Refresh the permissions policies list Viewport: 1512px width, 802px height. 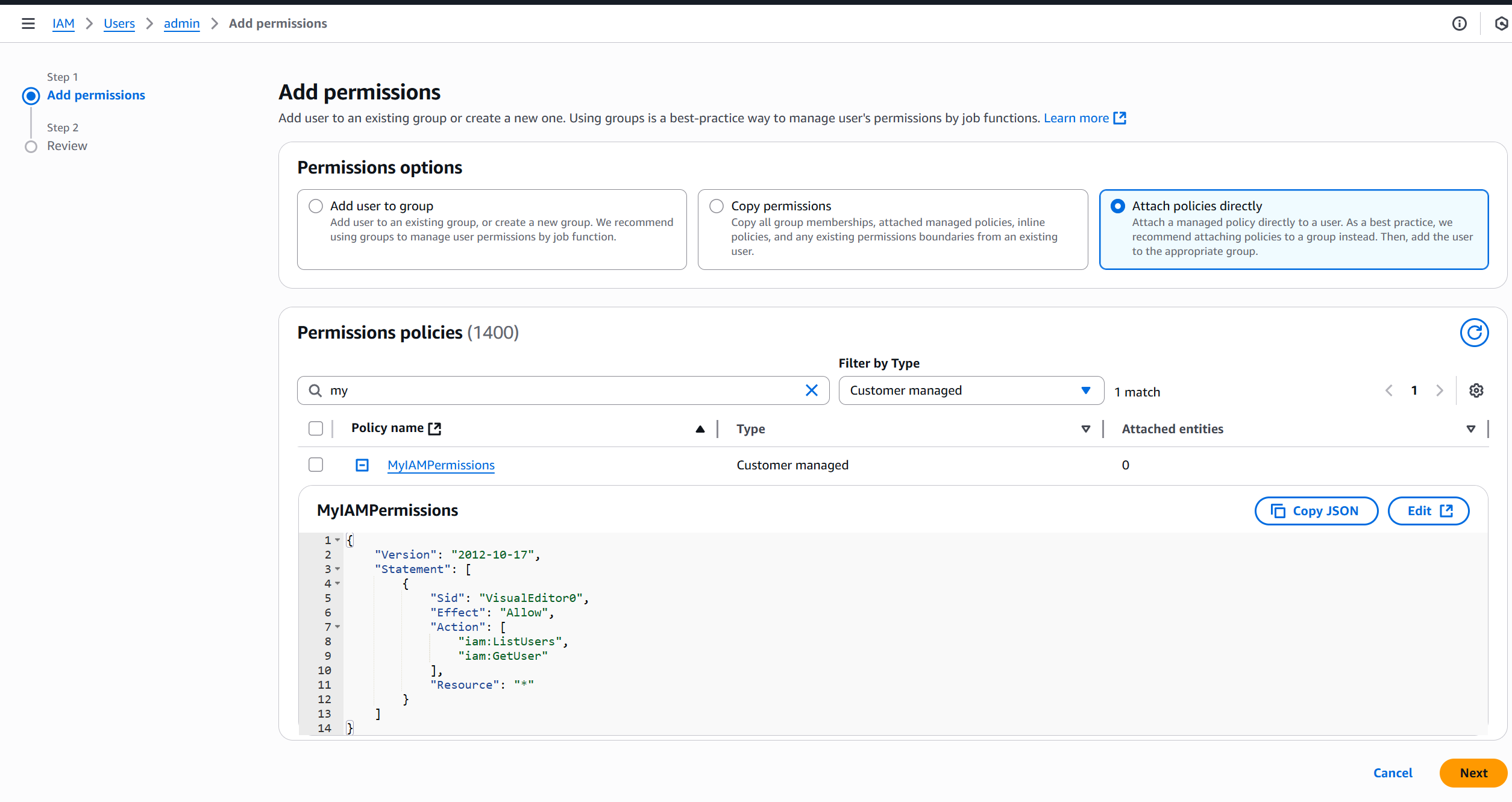1473,333
